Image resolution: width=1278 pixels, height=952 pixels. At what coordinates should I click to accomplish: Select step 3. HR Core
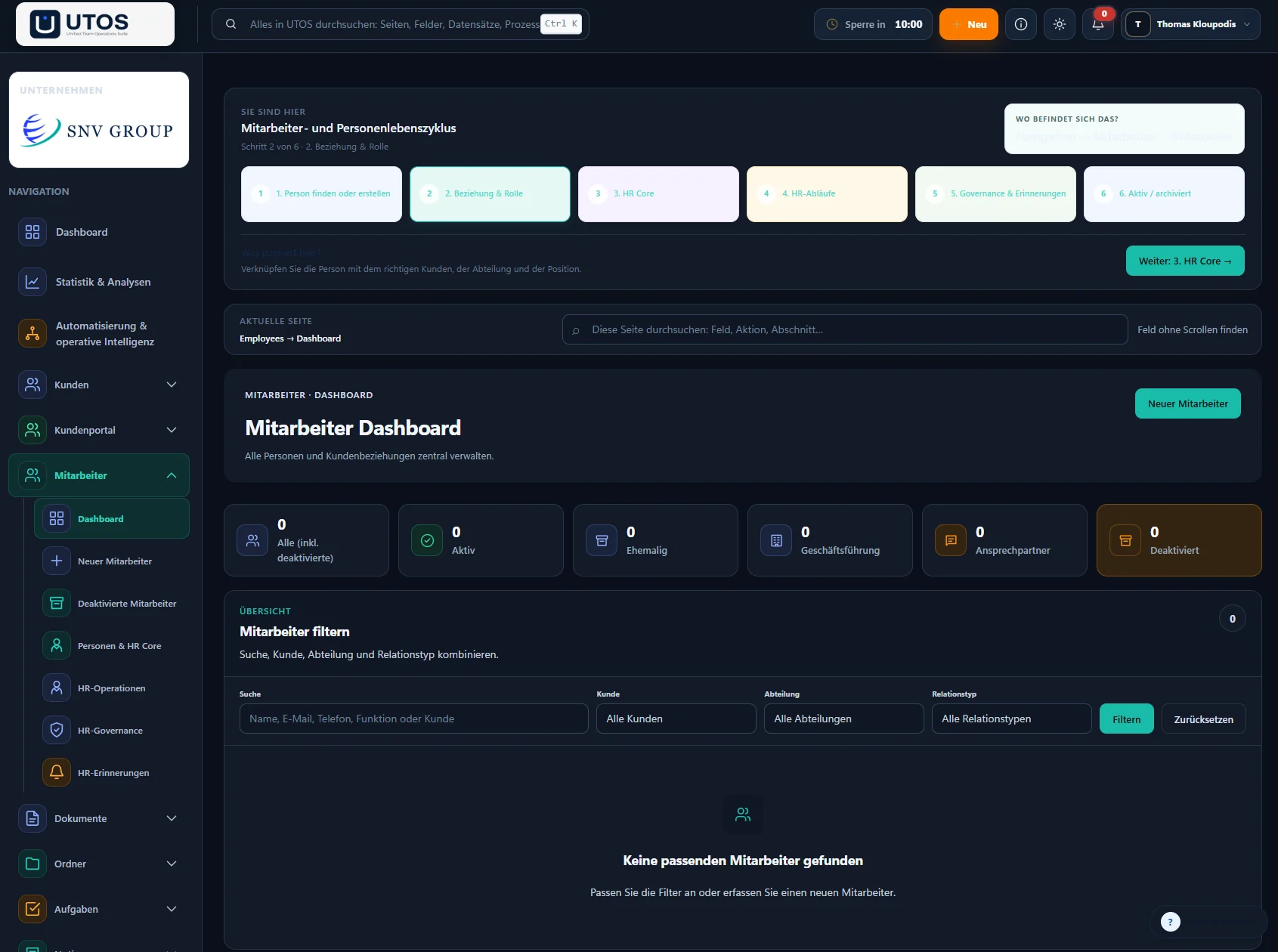coord(658,194)
